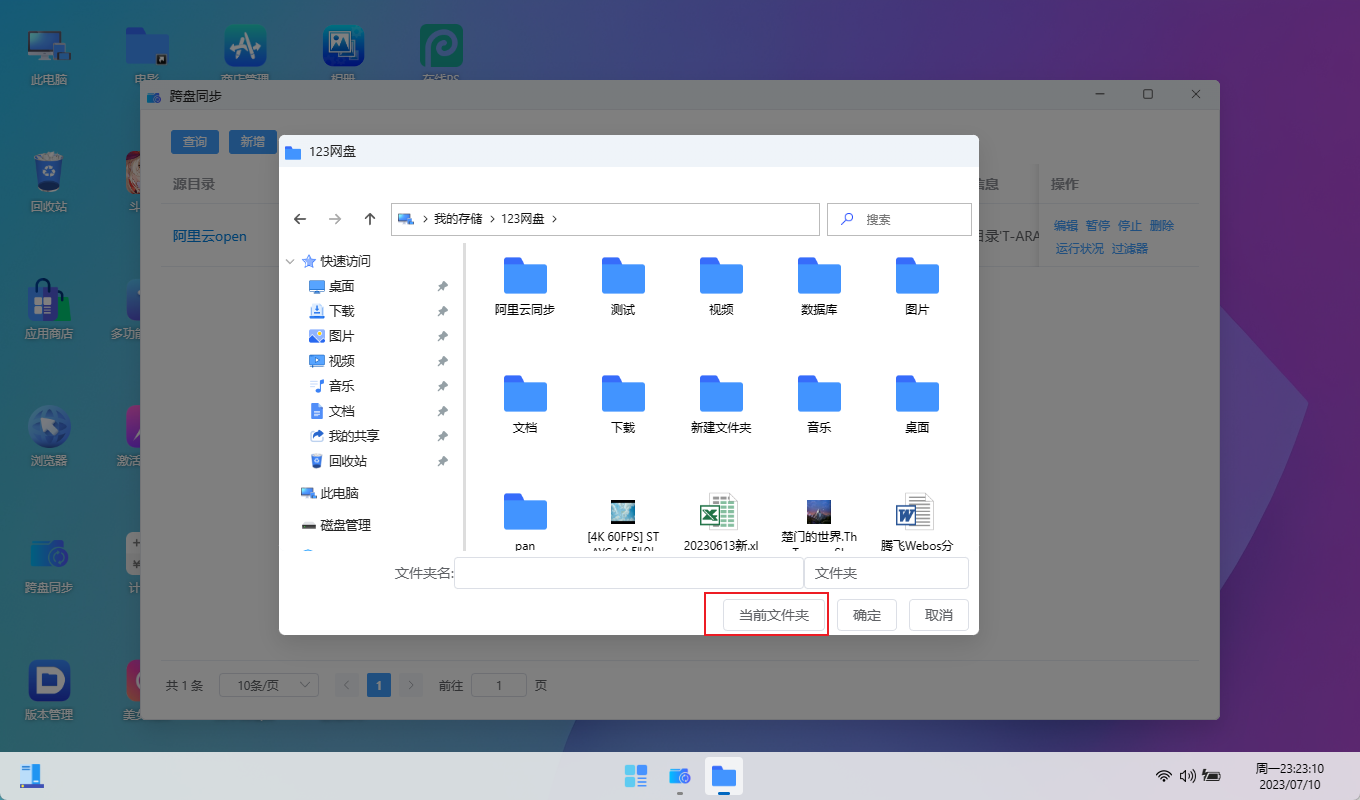The width and height of the screenshot is (1360, 800).
Task: Toggle pin for 桌面 in quick access
Action: tap(442, 286)
